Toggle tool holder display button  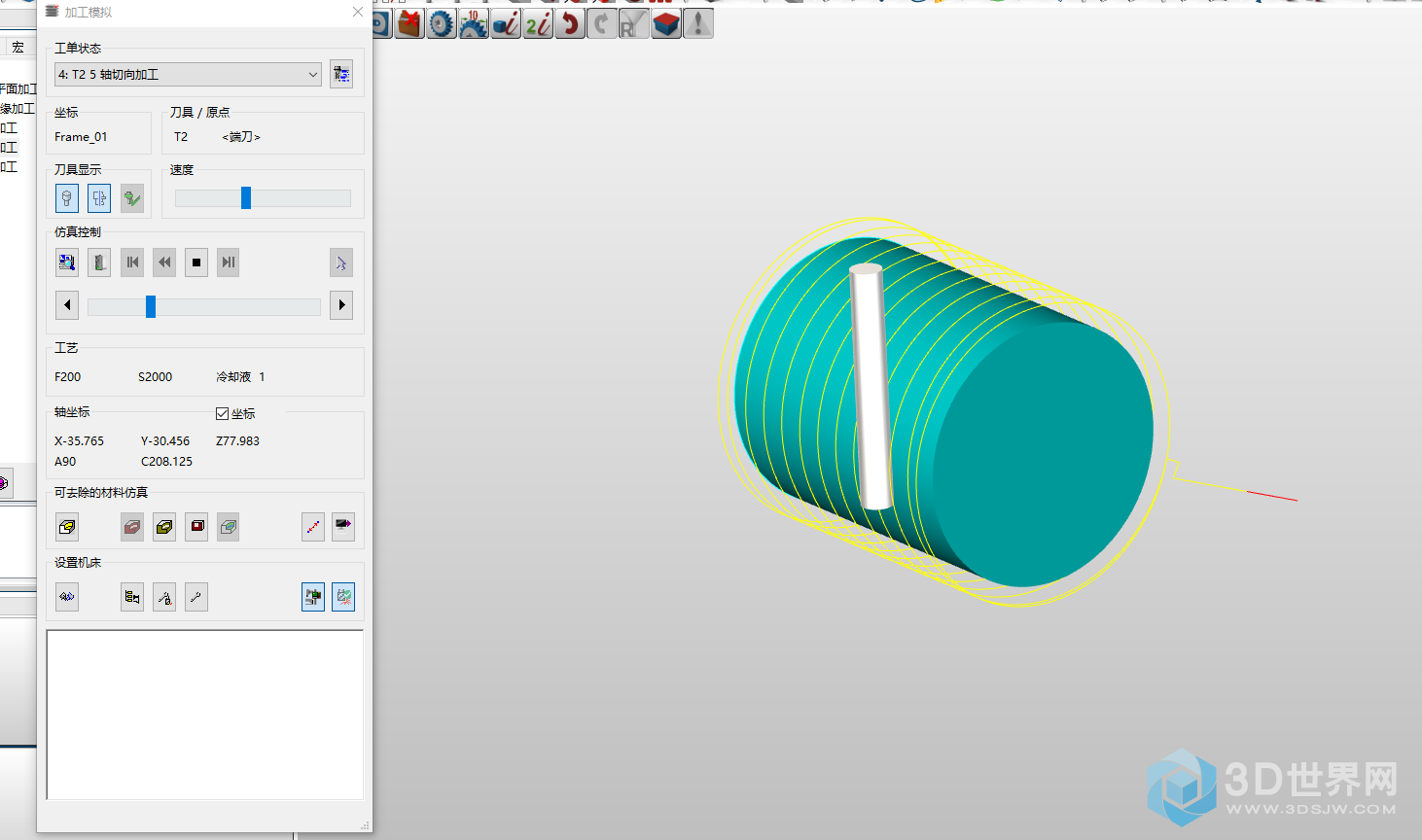(99, 198)
